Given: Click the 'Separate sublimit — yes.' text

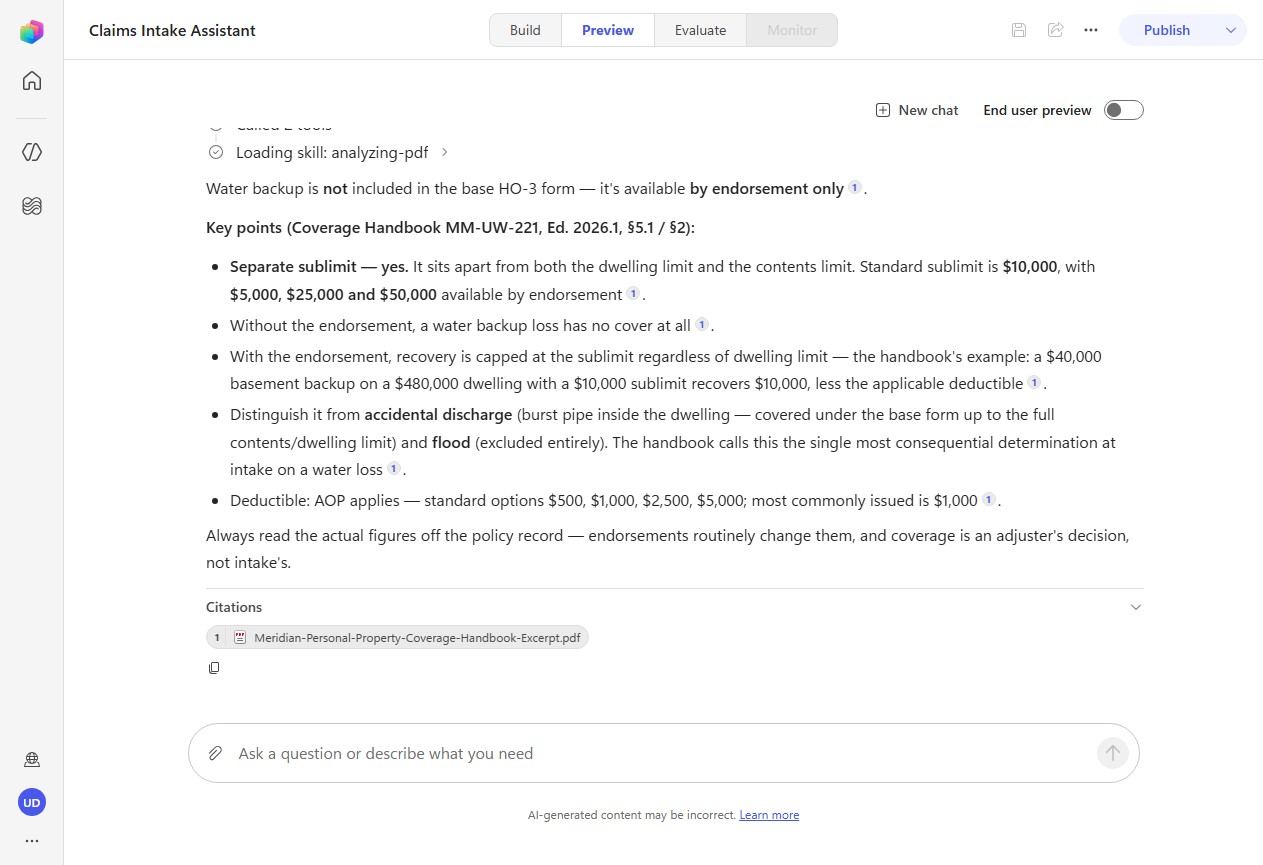Looking at the screenshot, I should point(319,267).
